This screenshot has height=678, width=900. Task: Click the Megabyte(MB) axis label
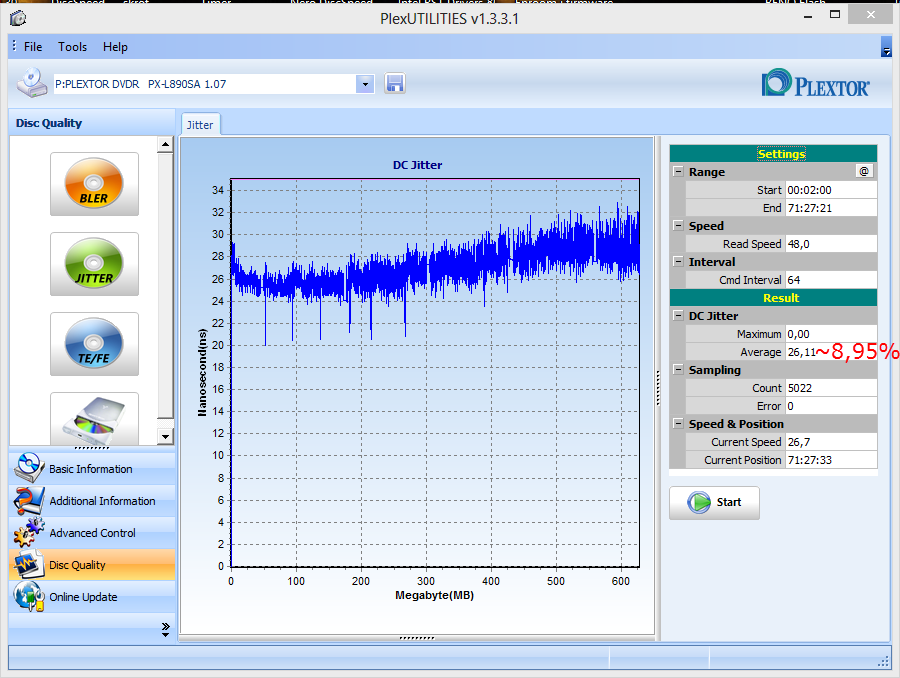[435, 595]
